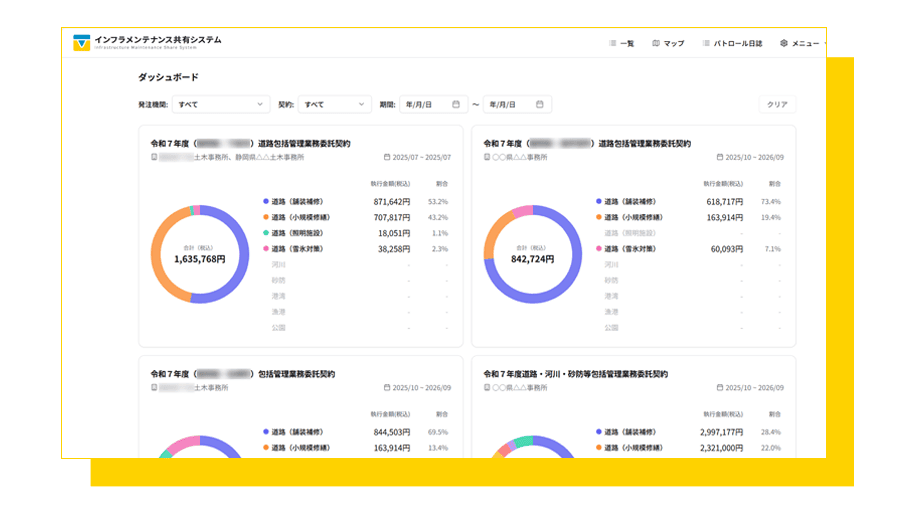Click the donut chart totaling 1,635,768円
916x515 pixels.
point(200,254)
